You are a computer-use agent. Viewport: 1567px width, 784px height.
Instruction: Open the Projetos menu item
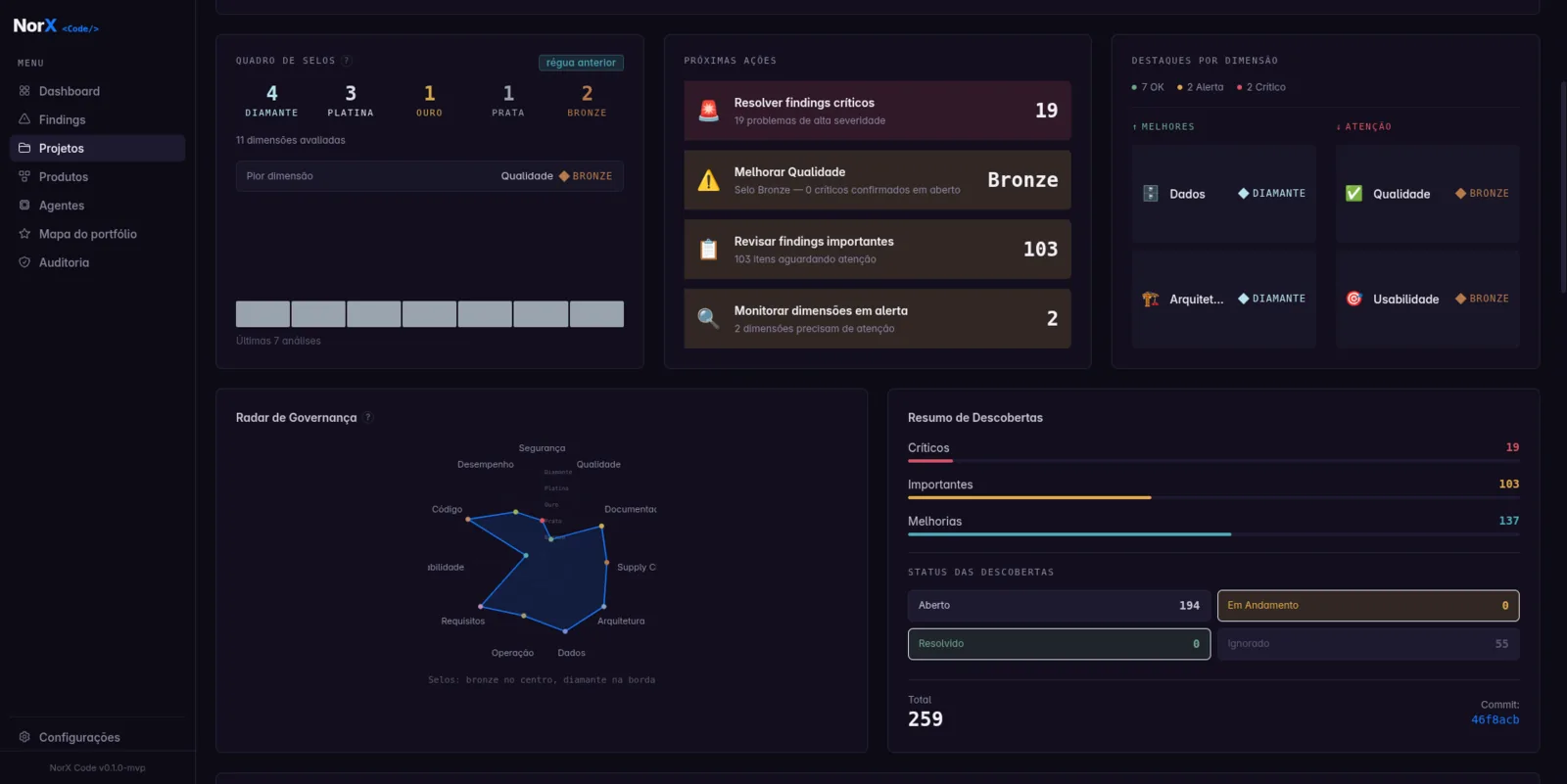(x=97, y=148)
